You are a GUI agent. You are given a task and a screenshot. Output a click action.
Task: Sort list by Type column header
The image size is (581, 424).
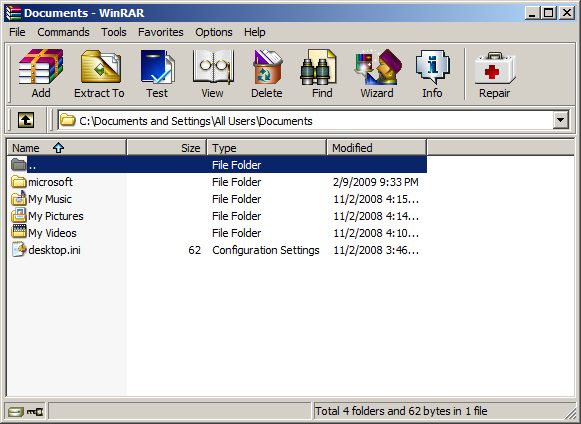[x=267, y=148]
